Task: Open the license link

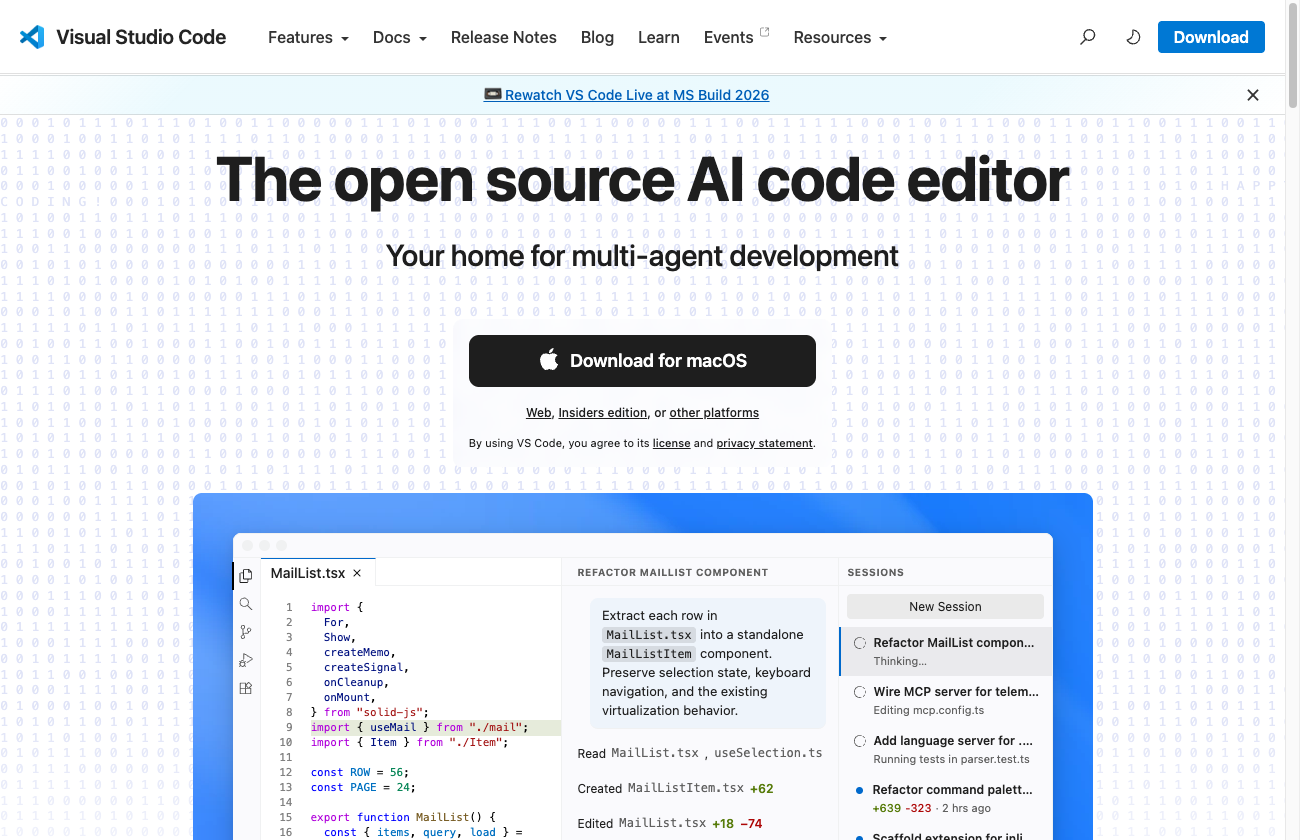Action: click(x=671, y=443)
